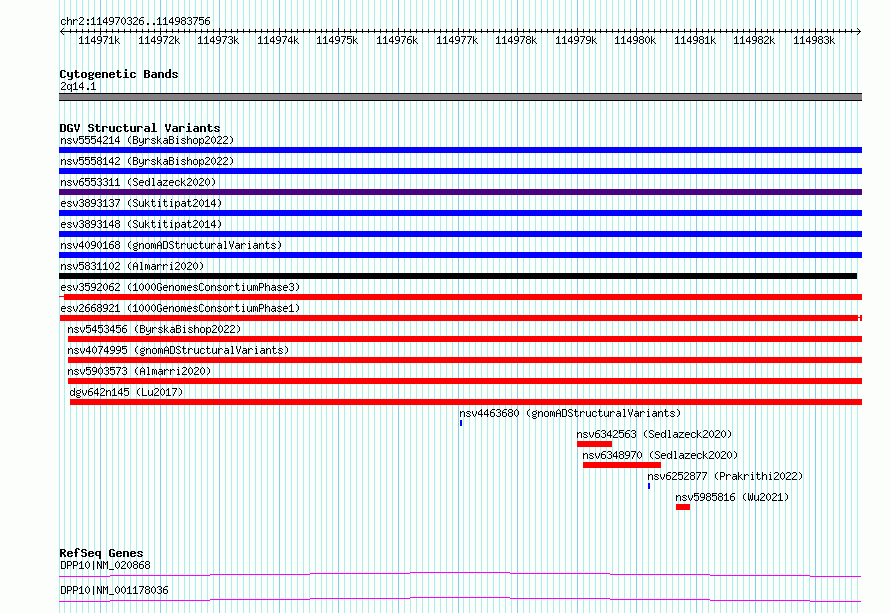Click the small blue marker under nsv4463680
Image resolution: width=890 pixels, height=613 pixels.
461,423
